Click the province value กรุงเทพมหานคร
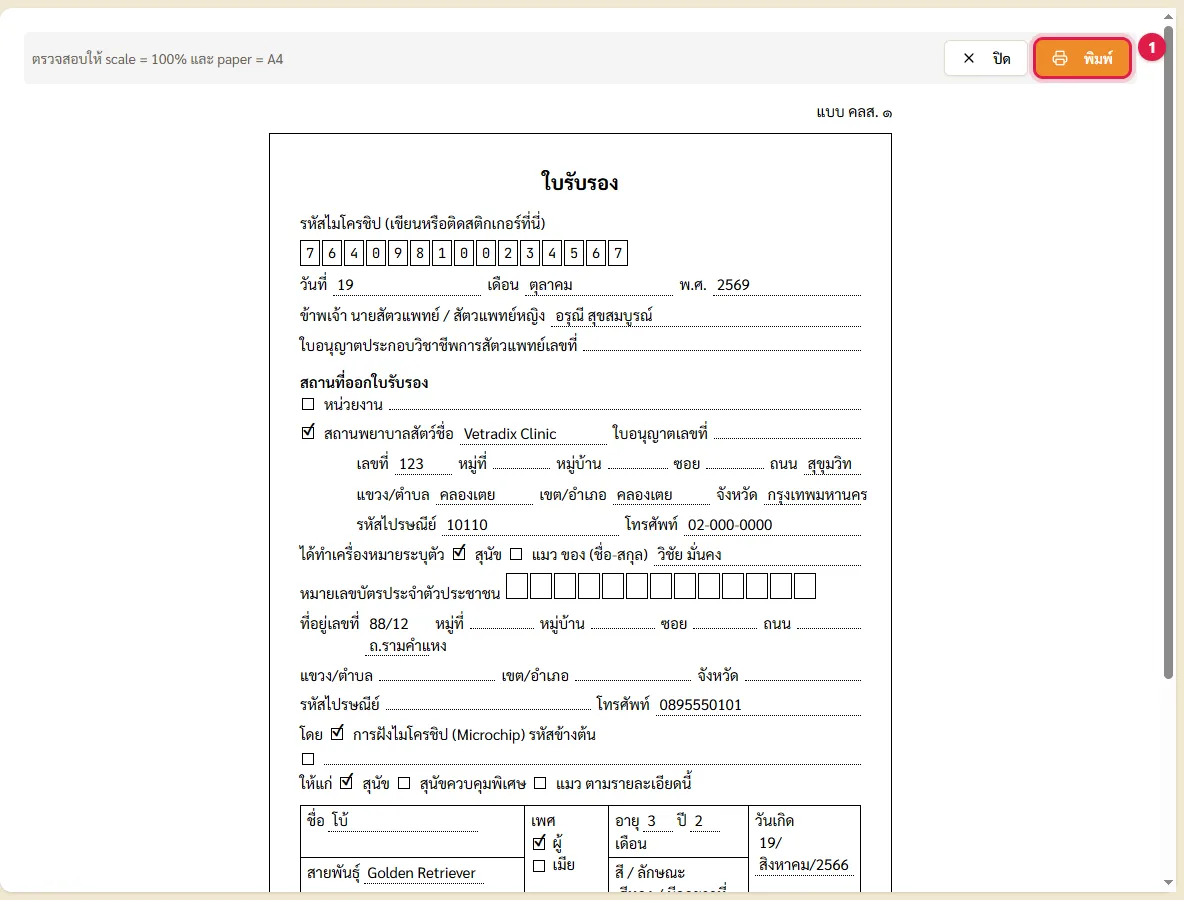 click(817, 495)
